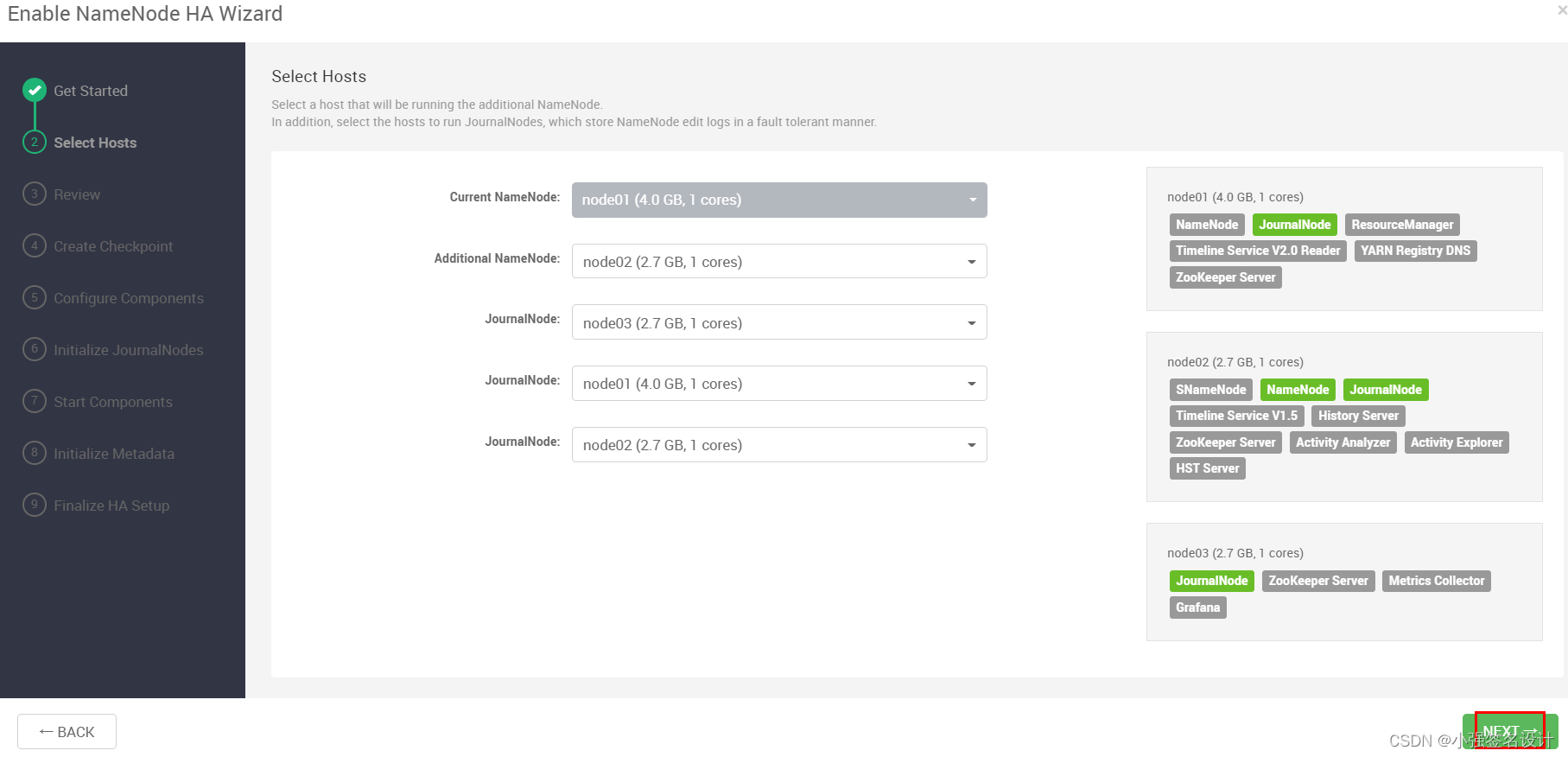The image size is (1568, 757).
Task: Click the Timeline Service V2.0 Reader tag
Action: [x=1258, y=251]
